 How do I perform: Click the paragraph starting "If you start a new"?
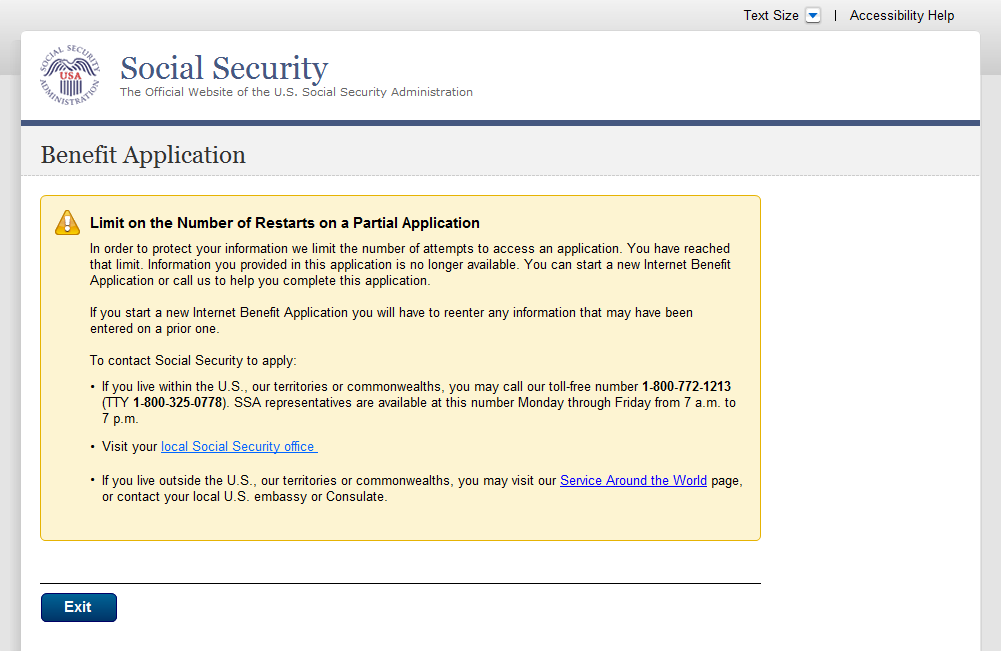point(390,321)
